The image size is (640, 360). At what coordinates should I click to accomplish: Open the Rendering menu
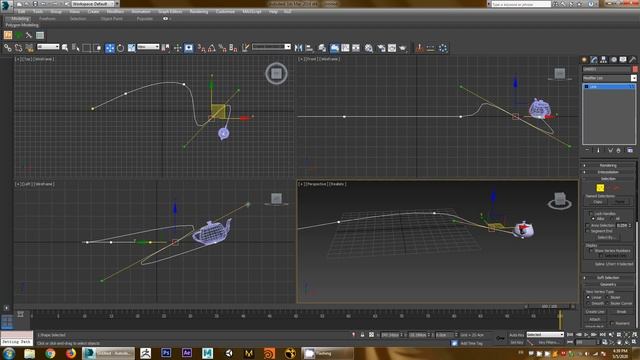click(x=199, y=12)
